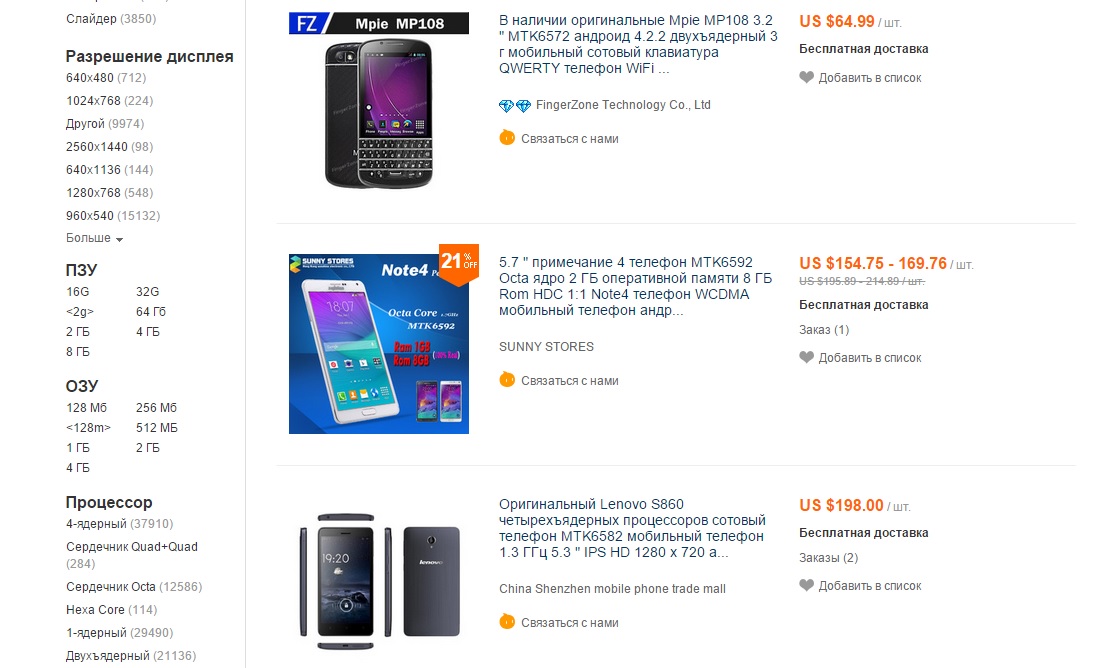Select 512 МБ RAM filter
Image resolution: width=1100 pixels, height=668 pixels.
[x=156, y=428]
